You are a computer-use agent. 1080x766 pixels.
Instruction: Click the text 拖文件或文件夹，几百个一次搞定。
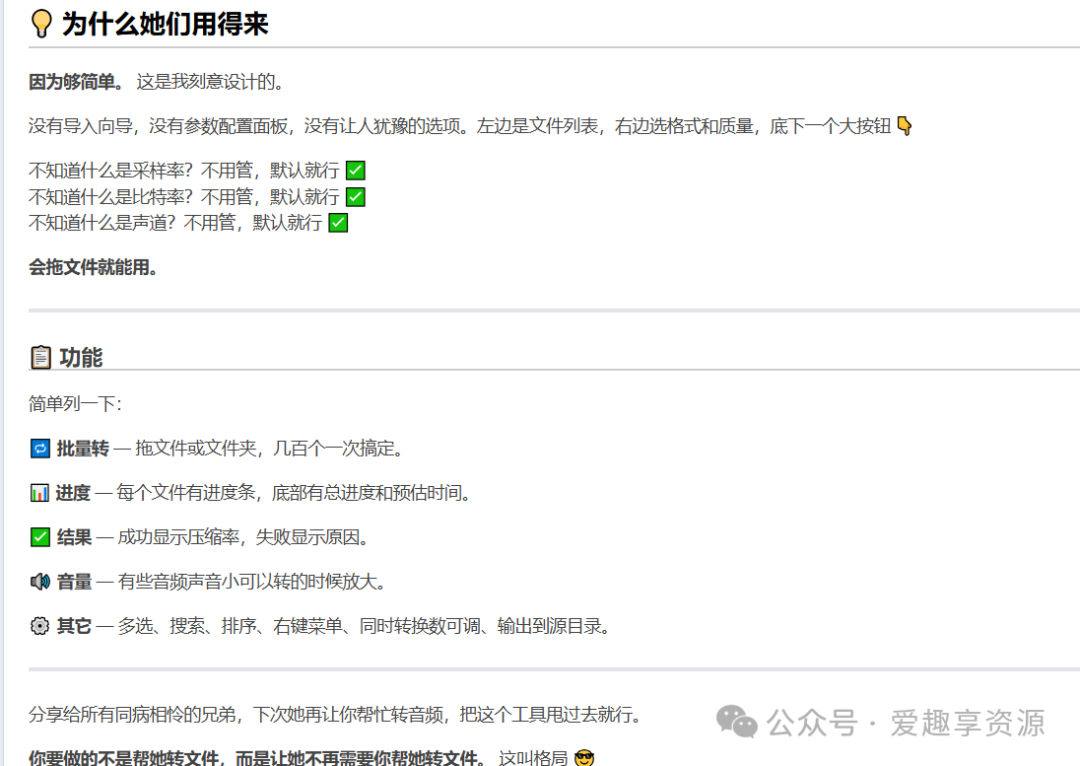[x=269, y=449]
